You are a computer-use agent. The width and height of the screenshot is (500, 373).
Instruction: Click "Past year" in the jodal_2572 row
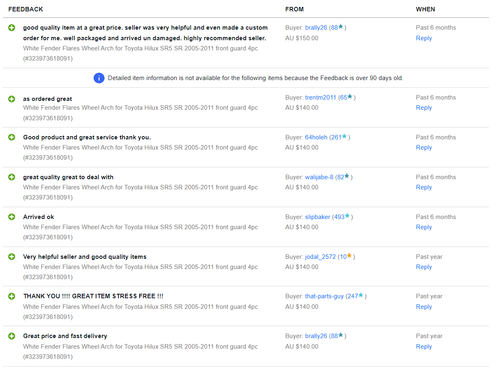pyautogui.click(x=429, y=257)
